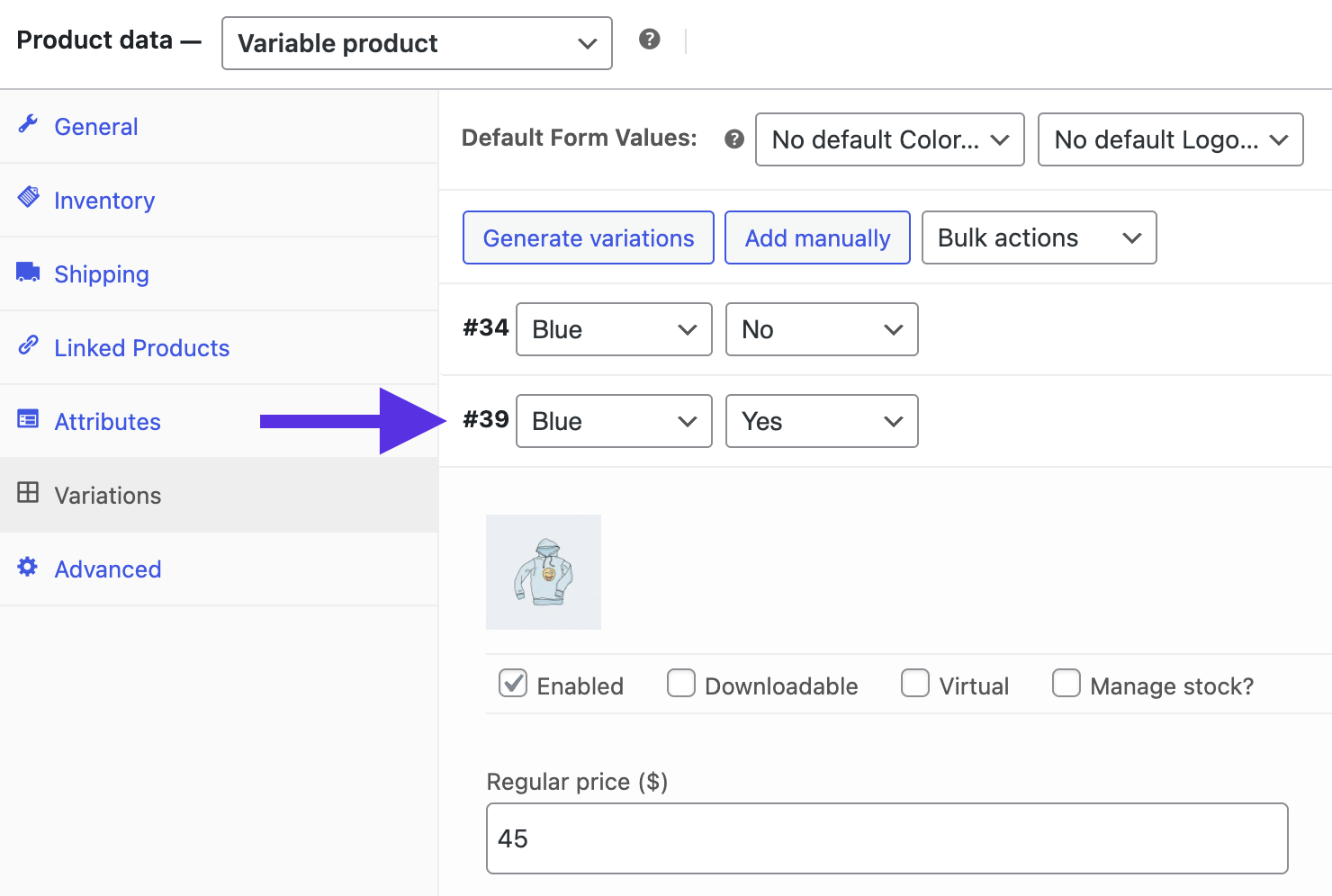Switch to the Inventory tab

104,200
